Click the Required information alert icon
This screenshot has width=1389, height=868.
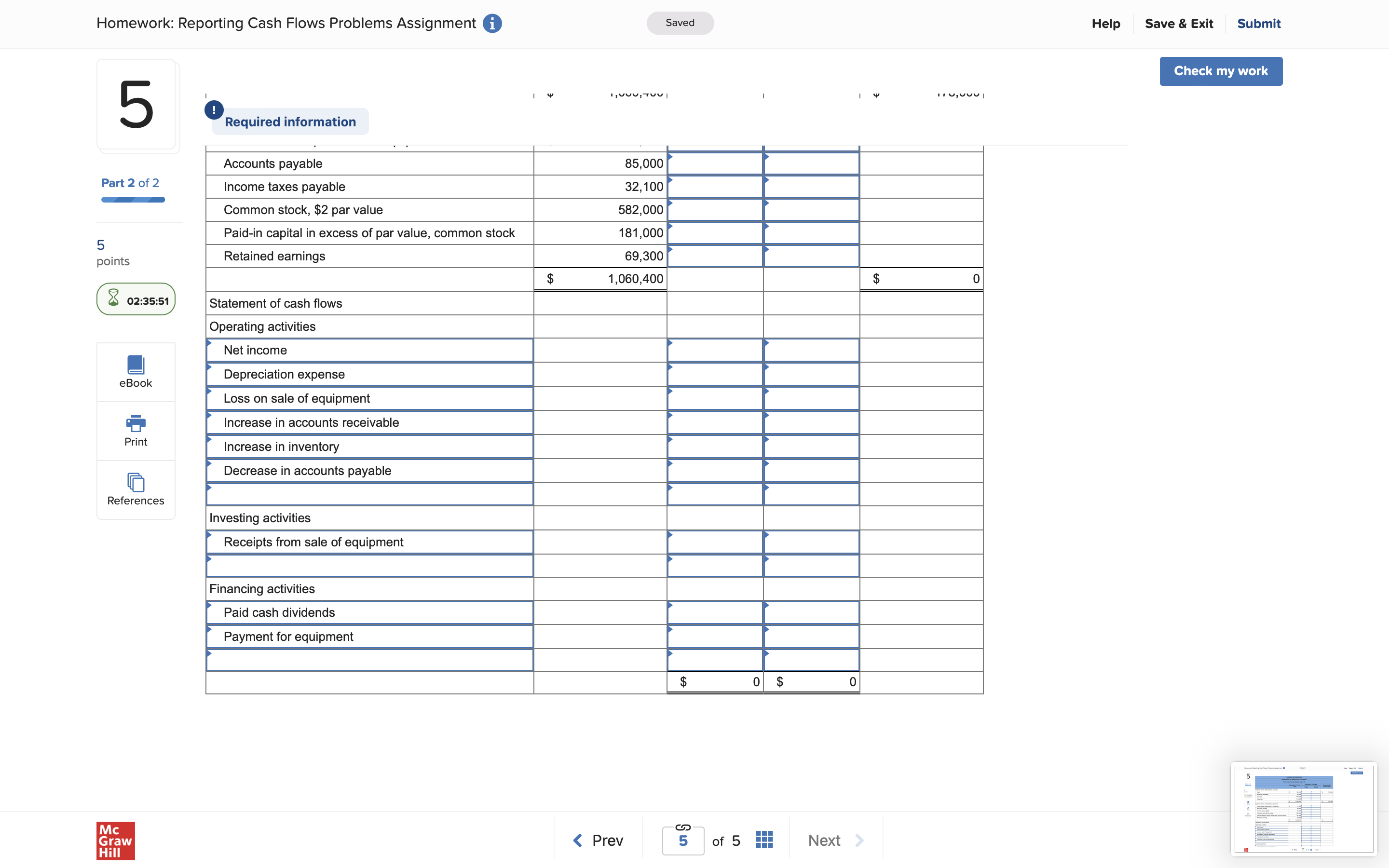pyautogui.click(x=214, y=109)
